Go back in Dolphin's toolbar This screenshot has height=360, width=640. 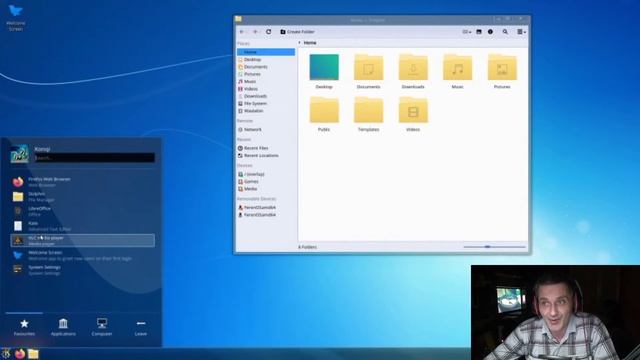point(242,32)
